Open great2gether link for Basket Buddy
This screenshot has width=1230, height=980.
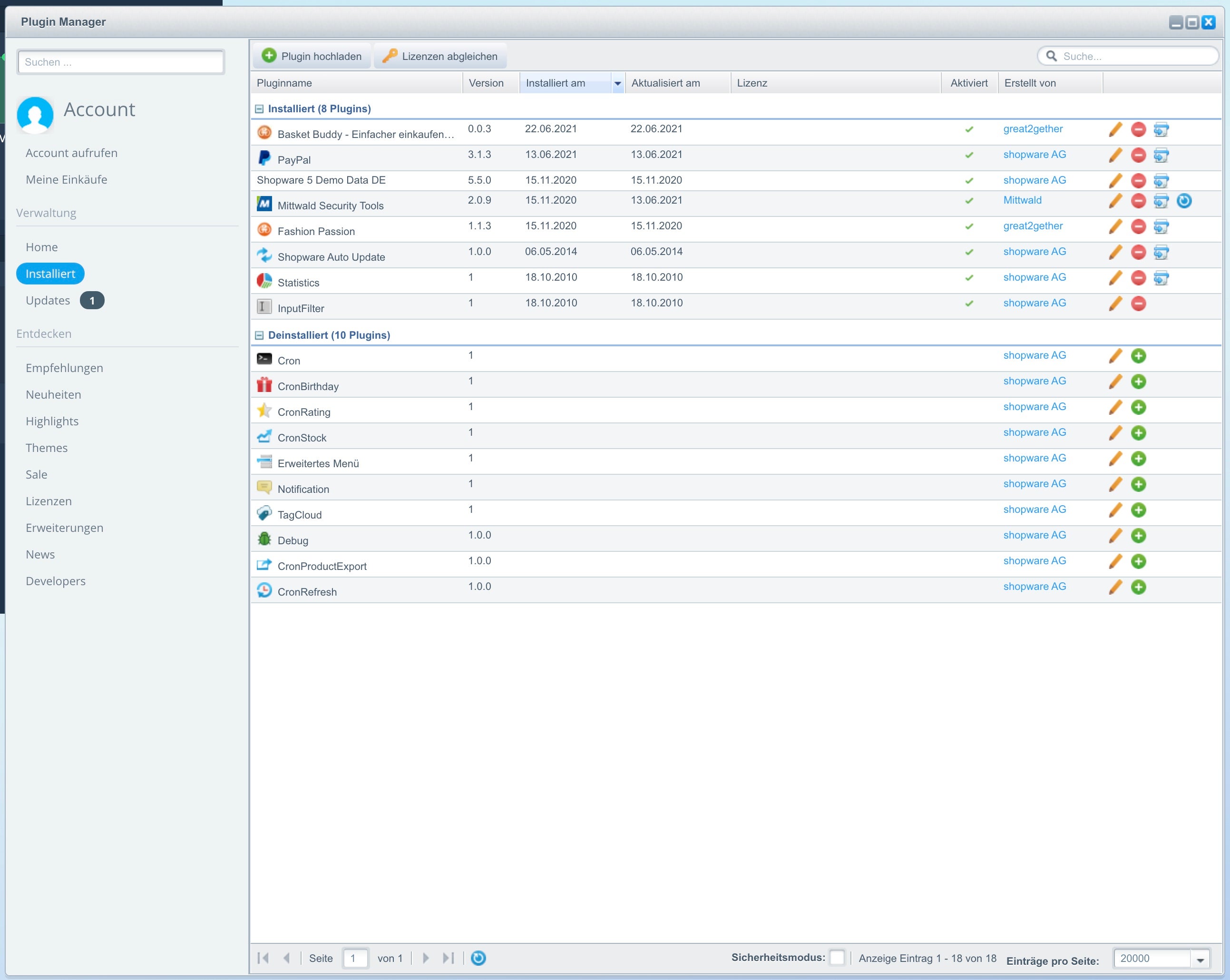click(x=1033, y=129)
